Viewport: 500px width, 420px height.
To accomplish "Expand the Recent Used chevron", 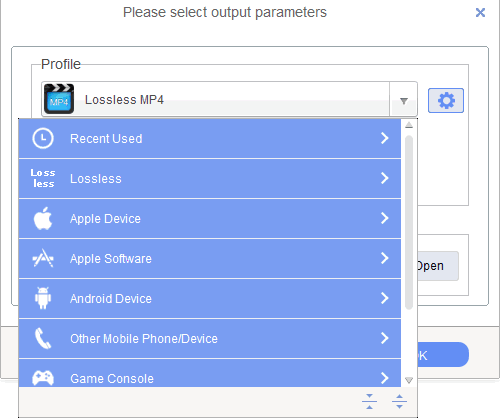I will point(385,138).
